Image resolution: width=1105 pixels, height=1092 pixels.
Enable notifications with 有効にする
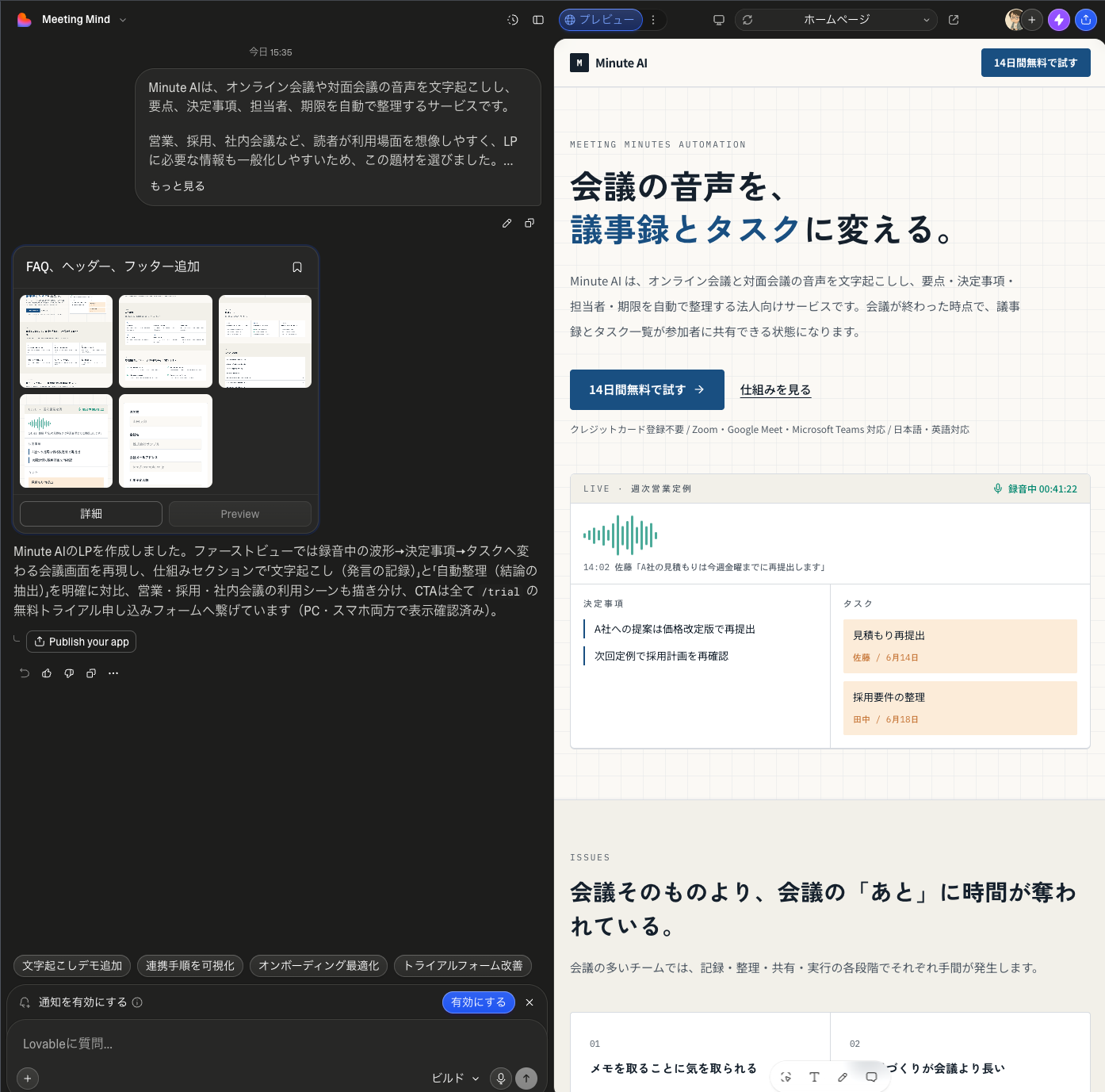(x=479, y=1002)
